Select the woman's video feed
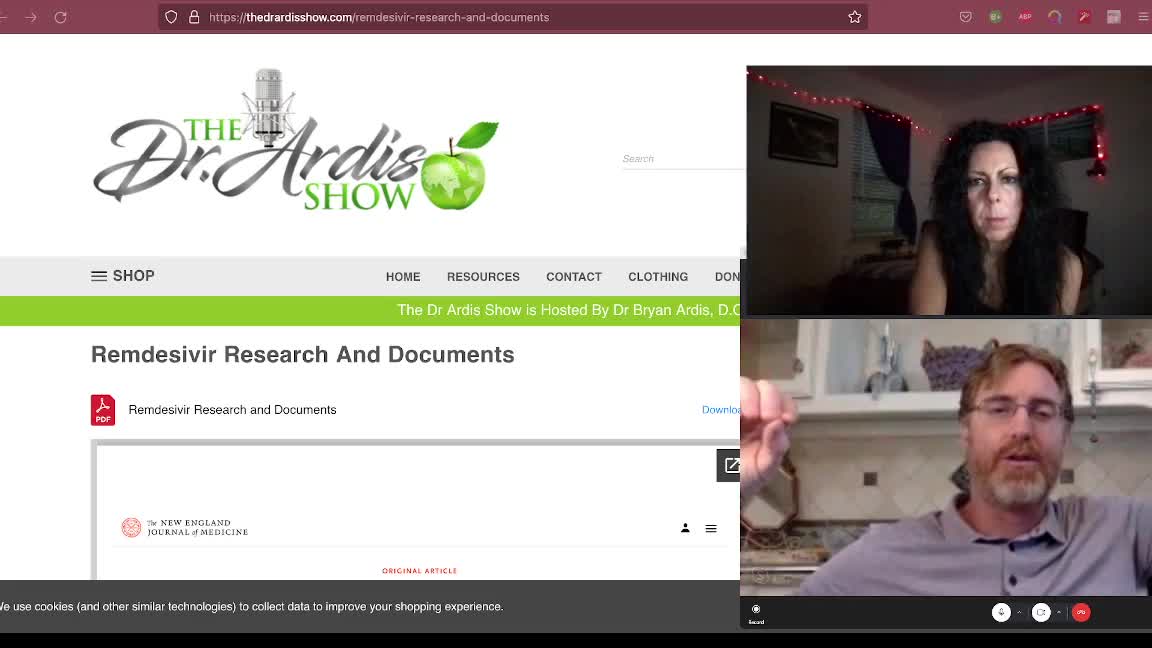 click(948, 191)
